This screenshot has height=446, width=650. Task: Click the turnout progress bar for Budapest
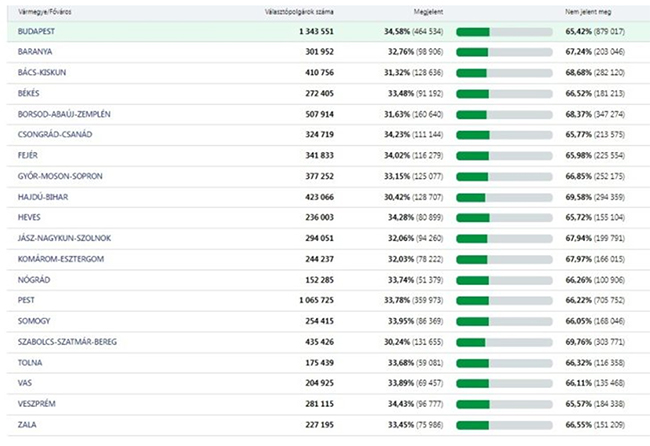[504, 32]
